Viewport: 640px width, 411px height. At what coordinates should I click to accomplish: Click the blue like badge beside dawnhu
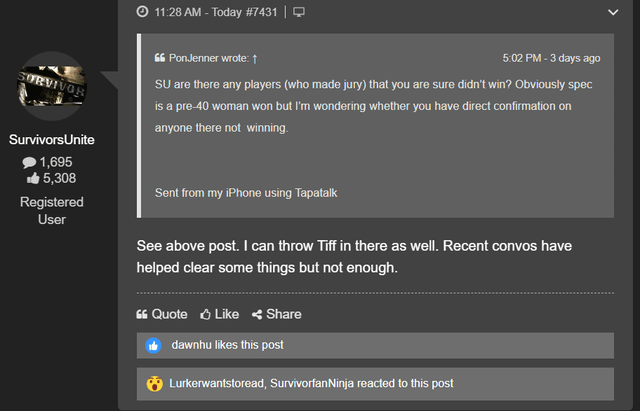(153, 345)
